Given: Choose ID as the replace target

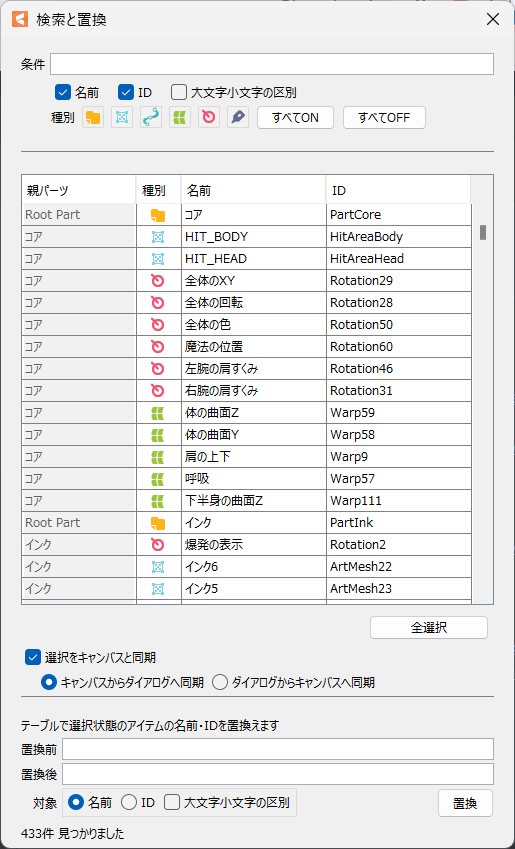Looking at the screenshot, I should click(129, 802).
